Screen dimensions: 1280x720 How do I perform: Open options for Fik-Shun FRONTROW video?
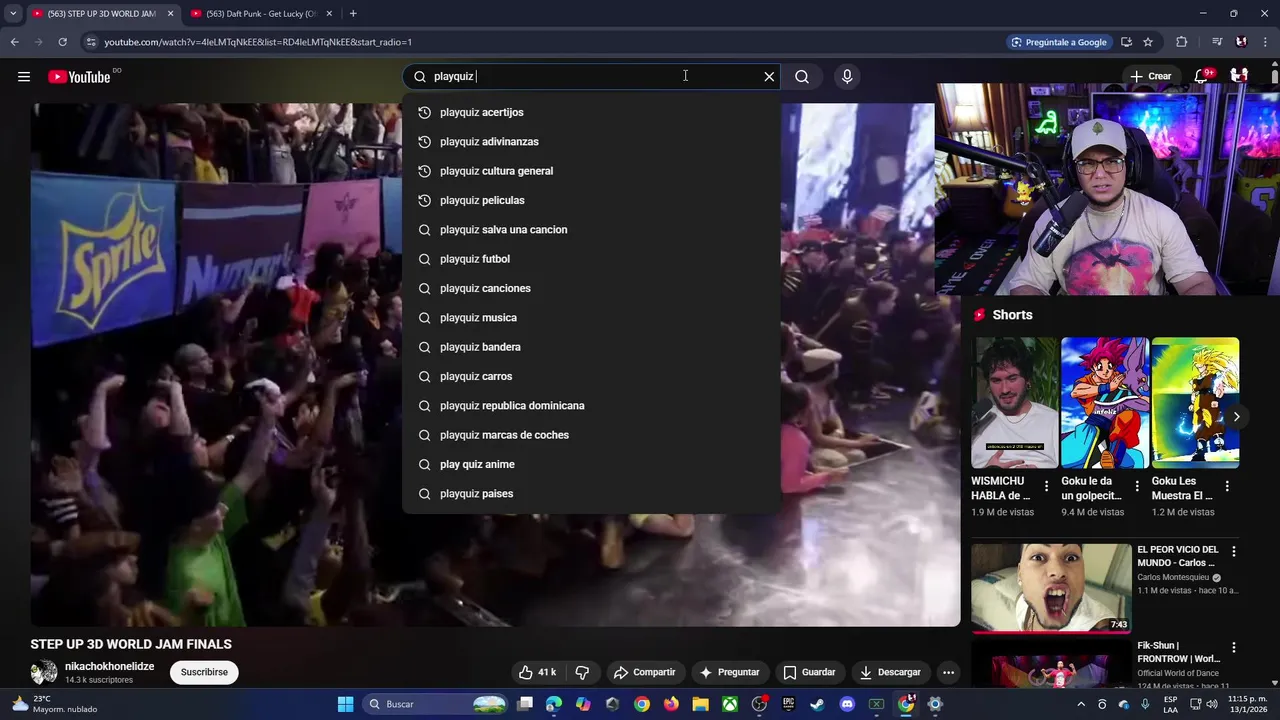(1233, 647)
